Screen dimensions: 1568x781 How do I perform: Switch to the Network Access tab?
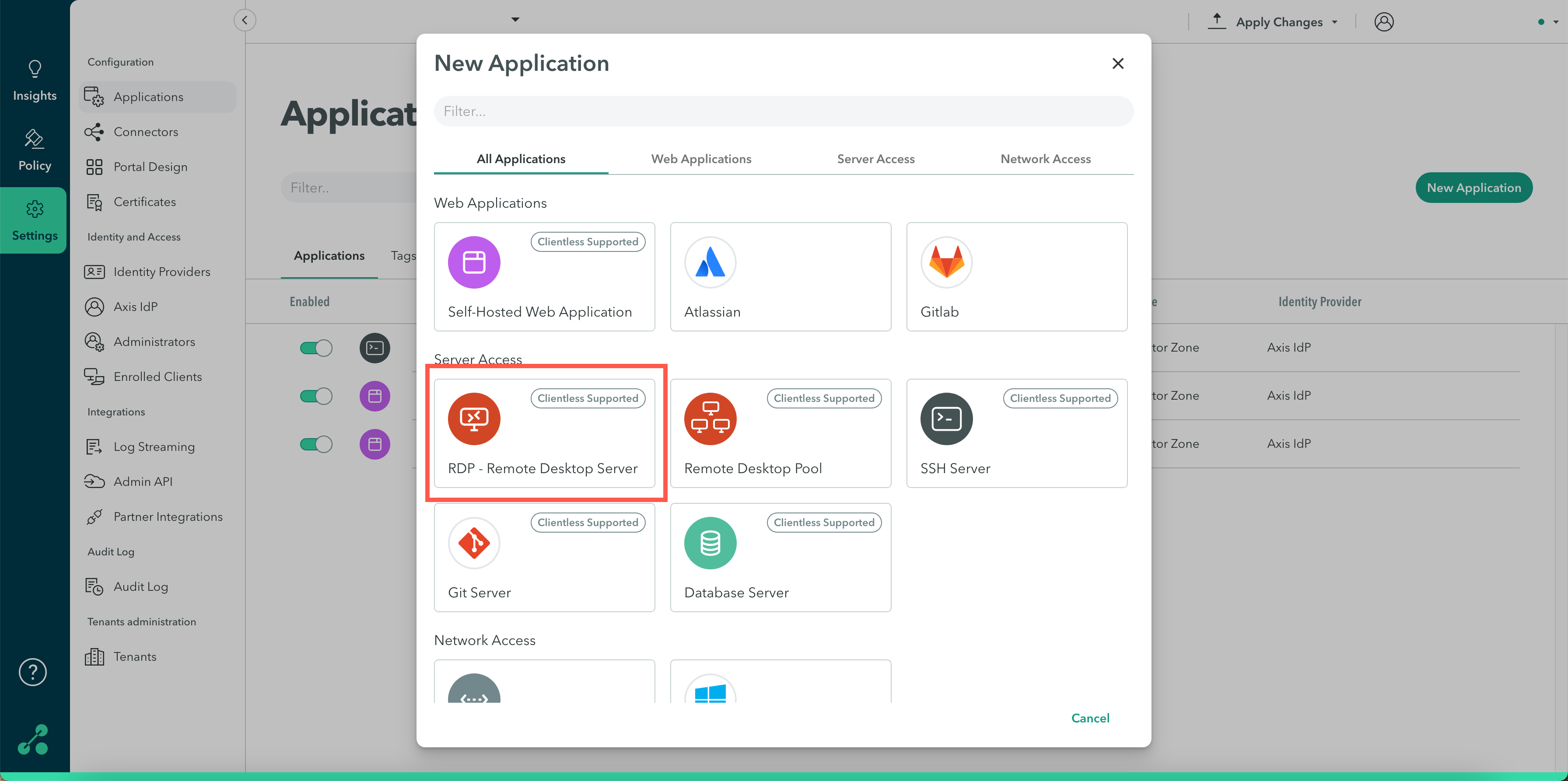click(1045, 159)
